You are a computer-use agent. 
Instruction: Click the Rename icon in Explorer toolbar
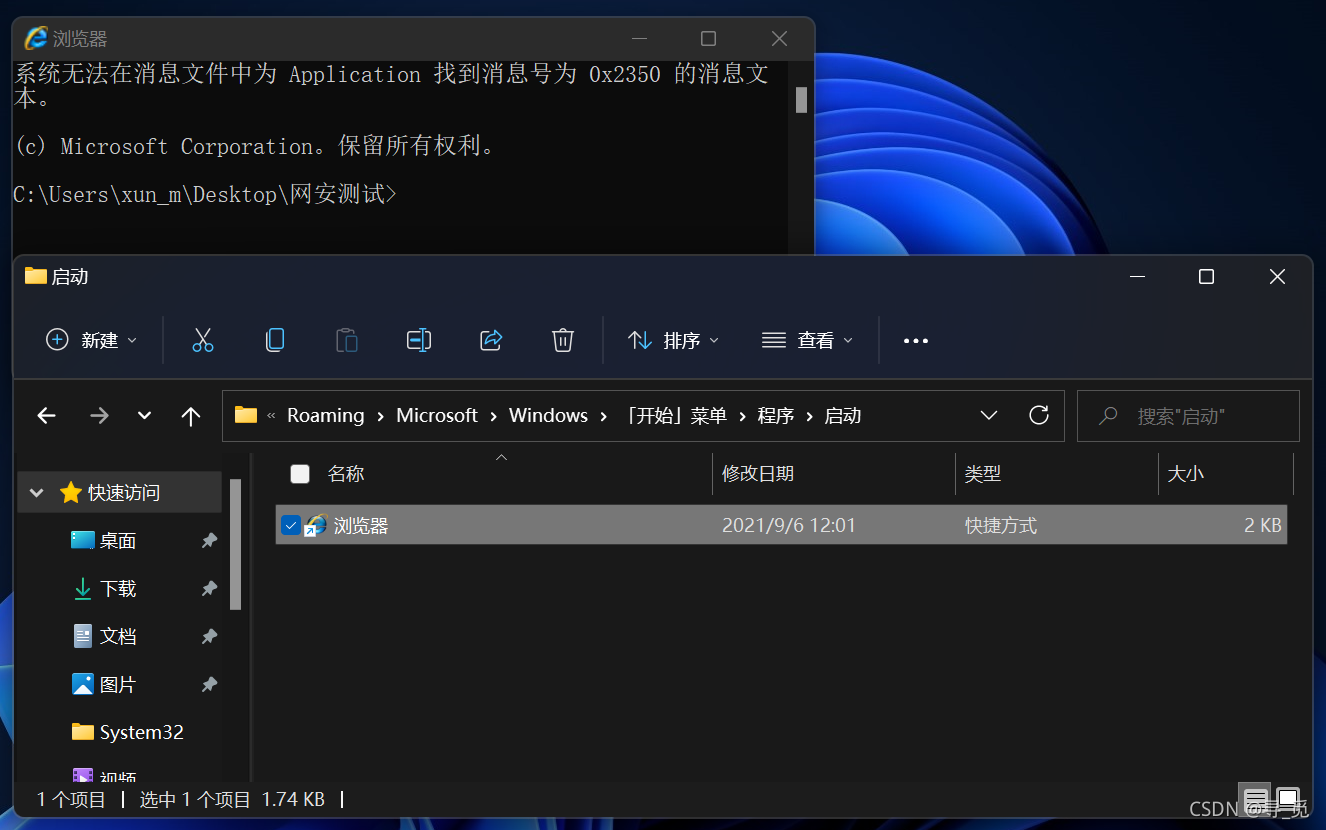pyautogui.click(x=419, y=340)
